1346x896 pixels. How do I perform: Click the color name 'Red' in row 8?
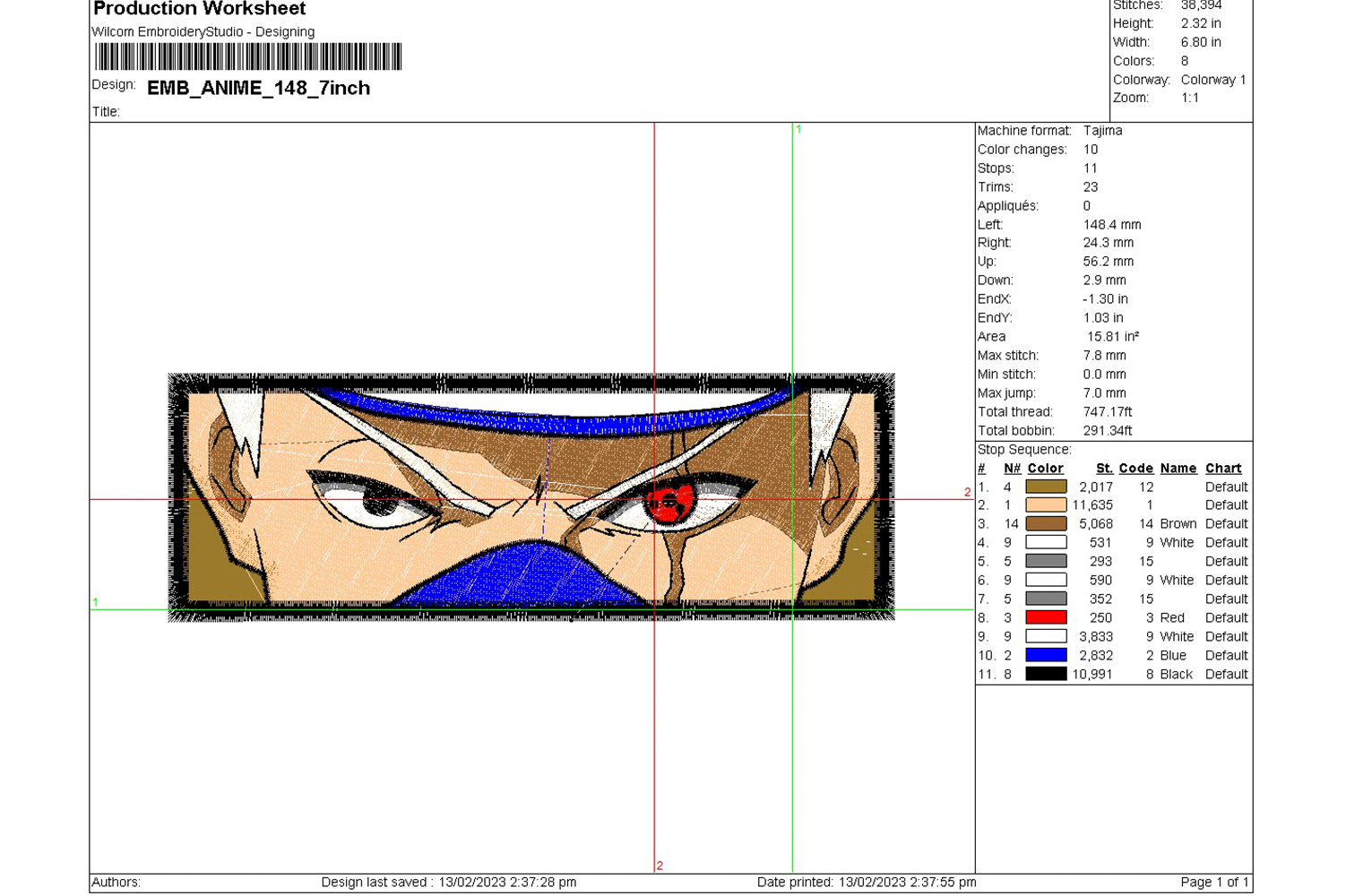coord(1172,618)
